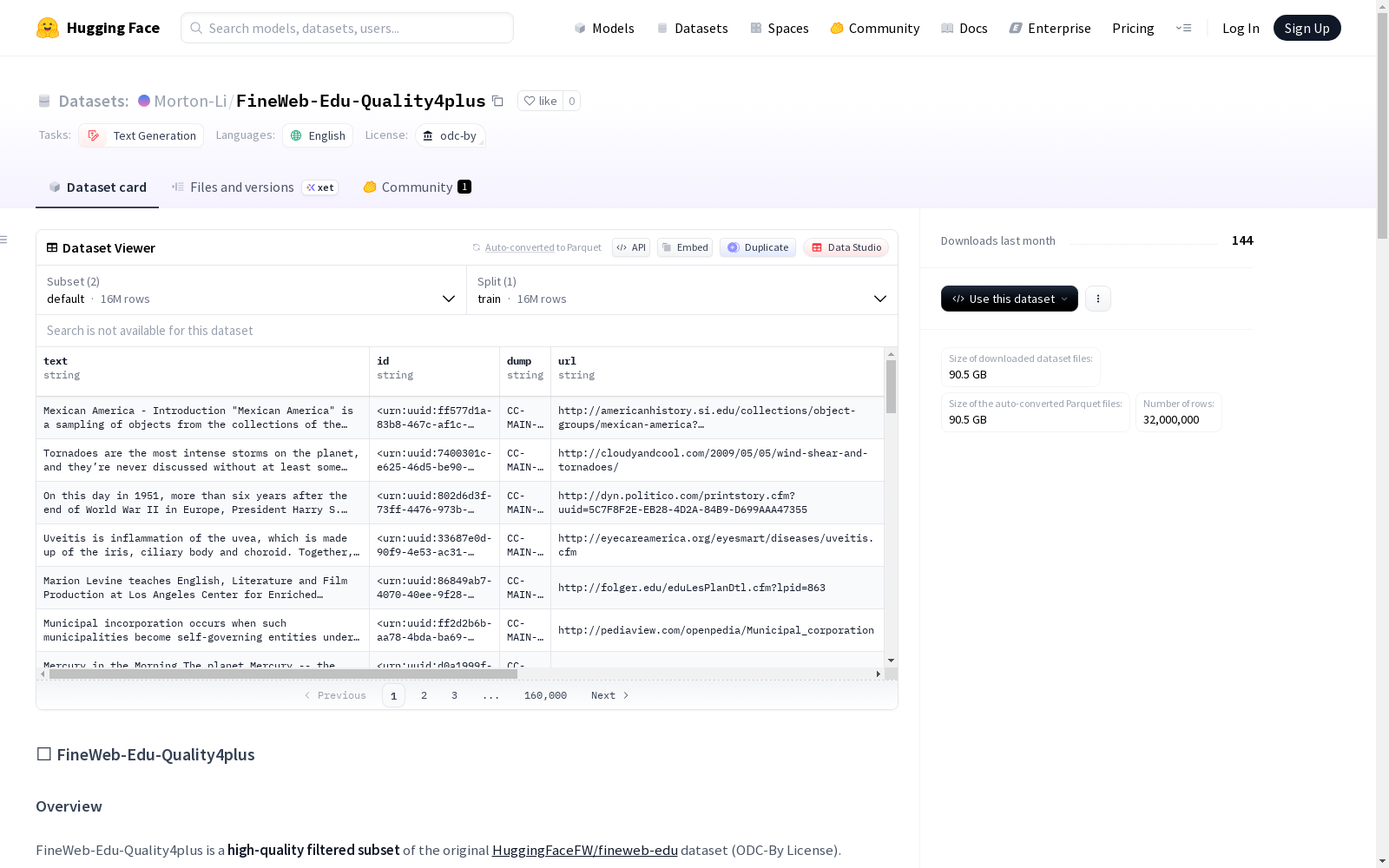Image resolution: width=1389 pixels, height=868 pixels.
Task: Click the odc-by license tag
Action: click(x=450, y=135)
